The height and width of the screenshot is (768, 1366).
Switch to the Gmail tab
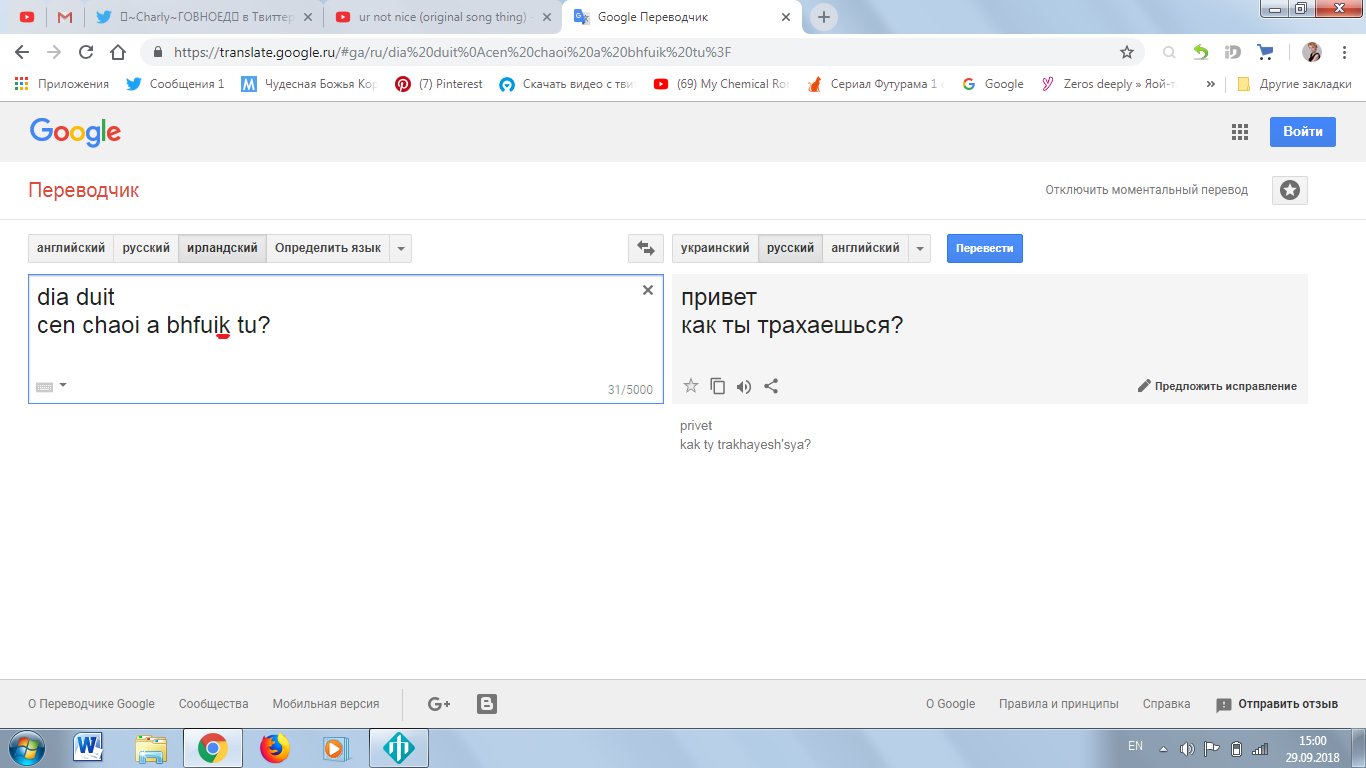65,17
